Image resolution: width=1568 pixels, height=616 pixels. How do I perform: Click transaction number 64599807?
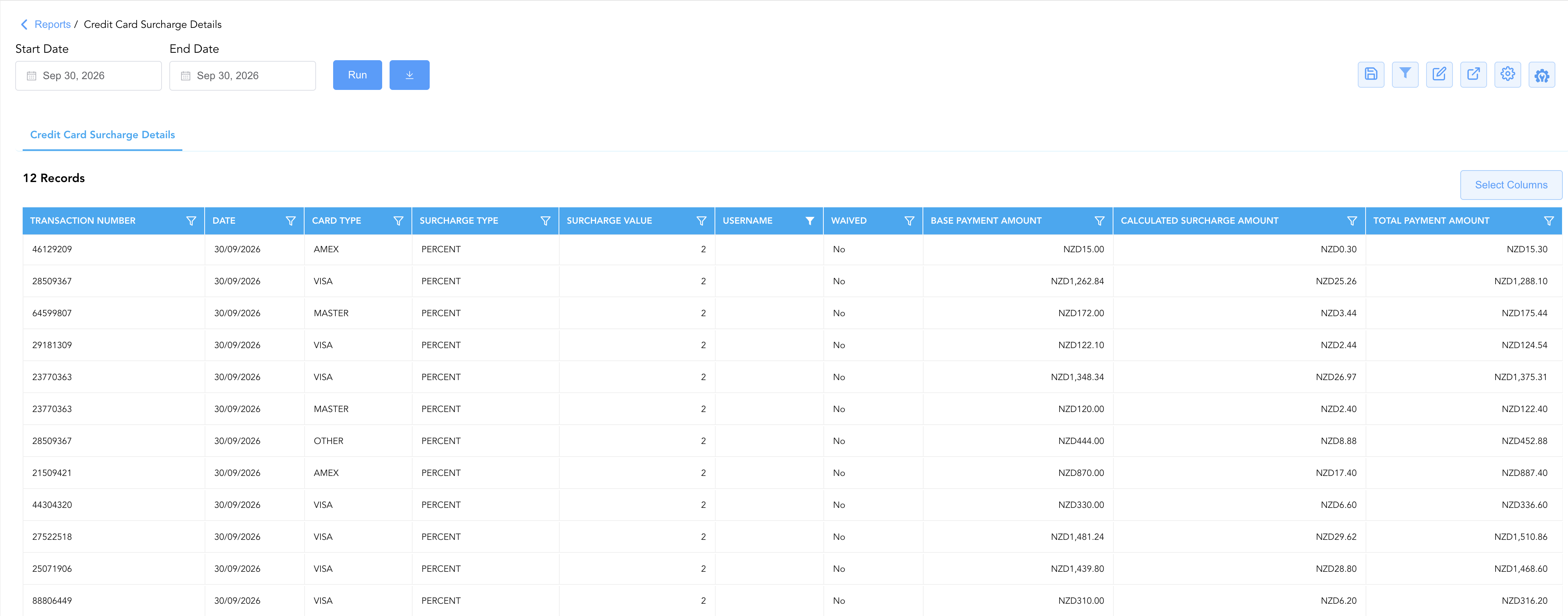[52, 313]
